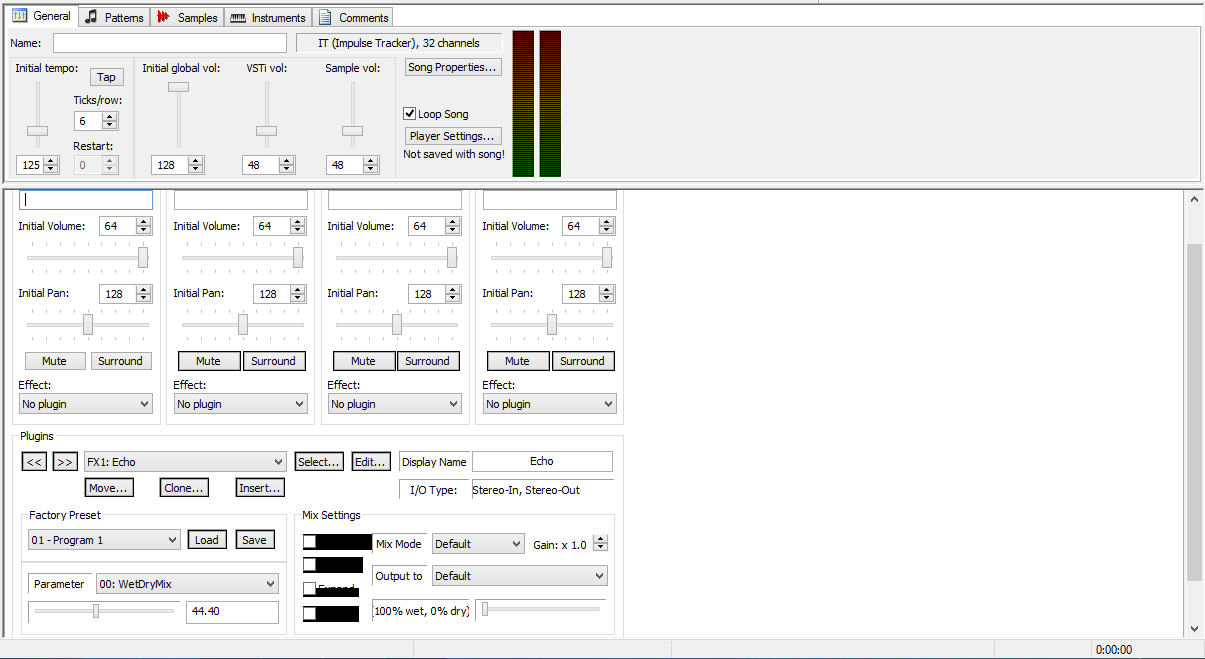Viewport: 1205px width, 659px height.
Task: Increase the VSTi vol 48 spinner
Action: [x=286, y=161]
